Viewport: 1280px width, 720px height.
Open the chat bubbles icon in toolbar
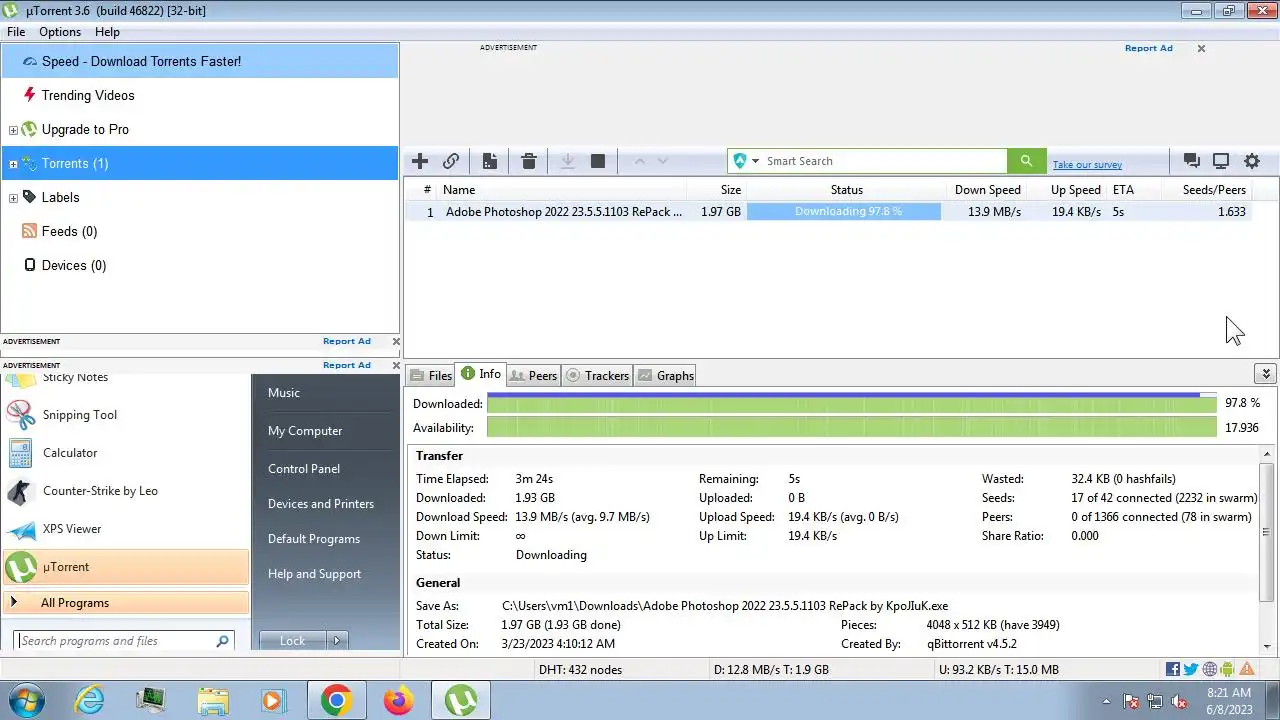[1191, 161]
